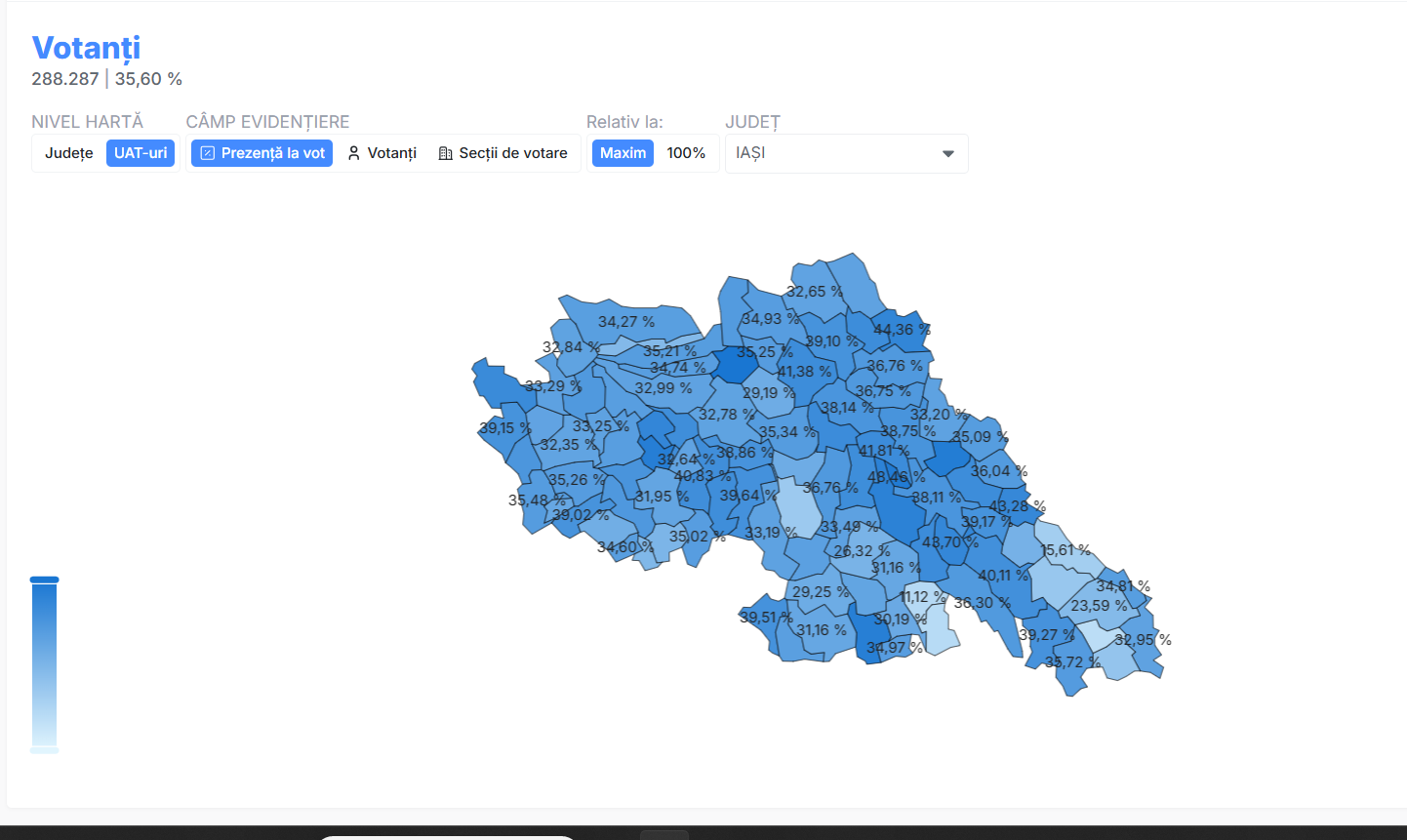Select the map area labeled 32,99 %
The height and width of the screenshot is (840, 1407).
663,388
